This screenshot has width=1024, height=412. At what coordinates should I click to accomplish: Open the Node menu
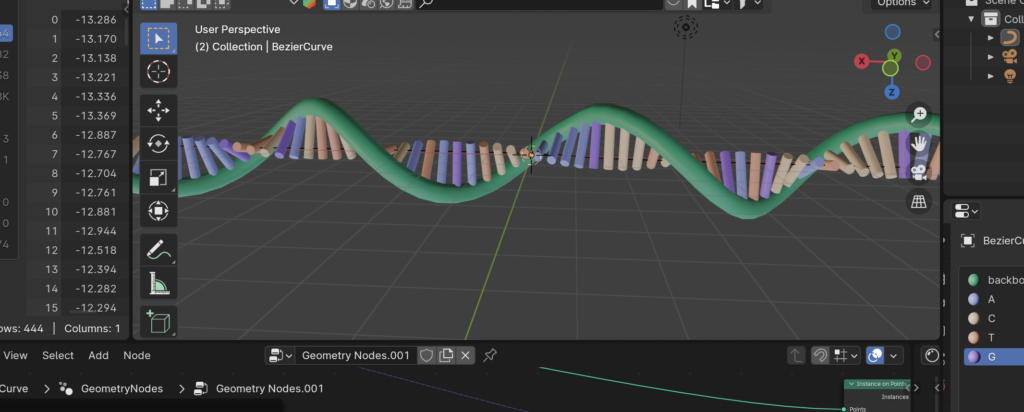tap(137, 355)
